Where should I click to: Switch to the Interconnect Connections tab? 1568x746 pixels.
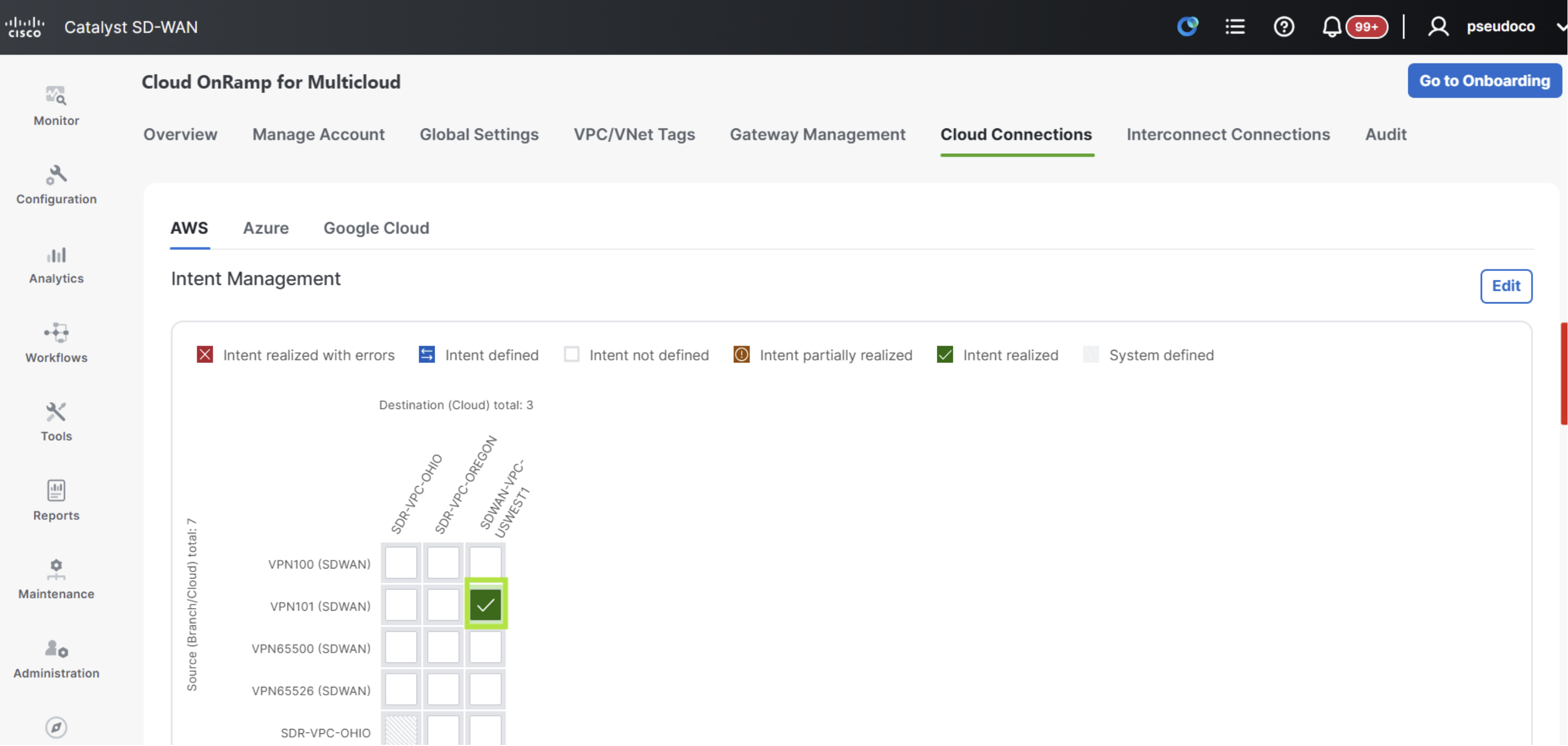[1228, 135]
